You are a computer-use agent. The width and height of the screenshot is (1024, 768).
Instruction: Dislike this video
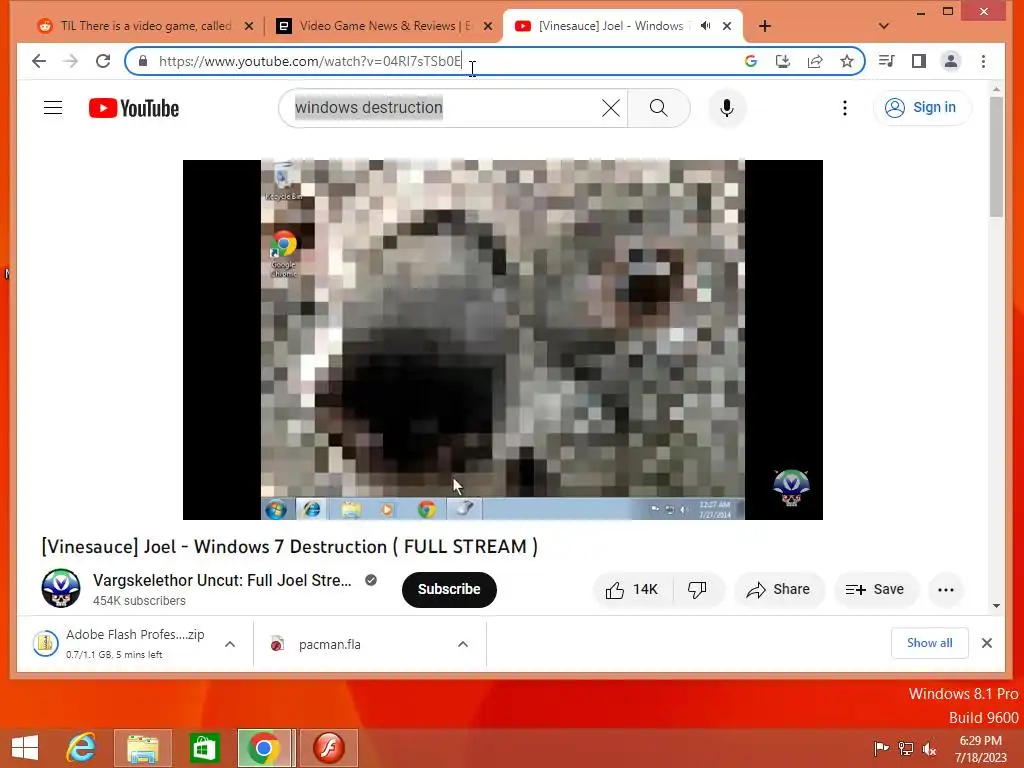point(697,590)
